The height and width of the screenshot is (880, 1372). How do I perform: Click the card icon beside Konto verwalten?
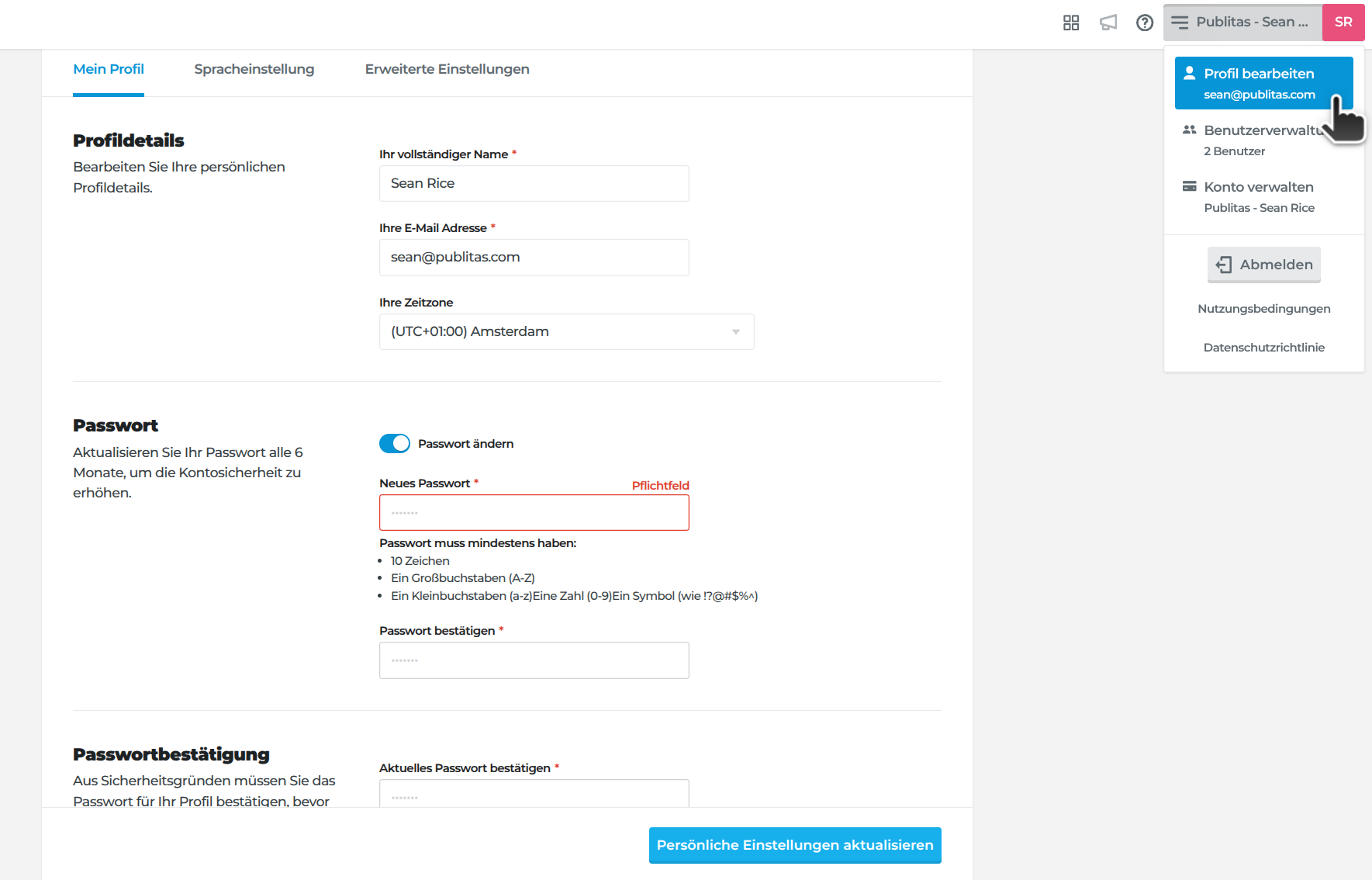[x=1189, y=186]
